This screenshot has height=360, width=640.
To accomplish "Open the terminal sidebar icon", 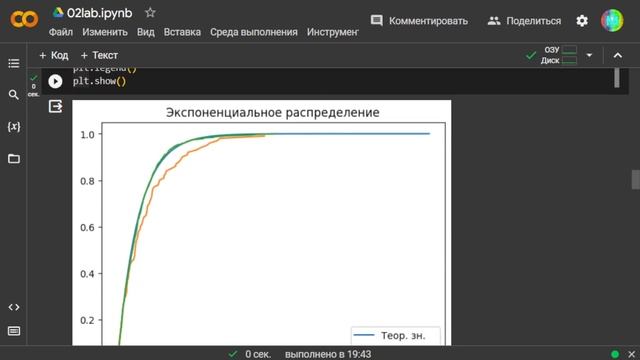I will (13, 331).
